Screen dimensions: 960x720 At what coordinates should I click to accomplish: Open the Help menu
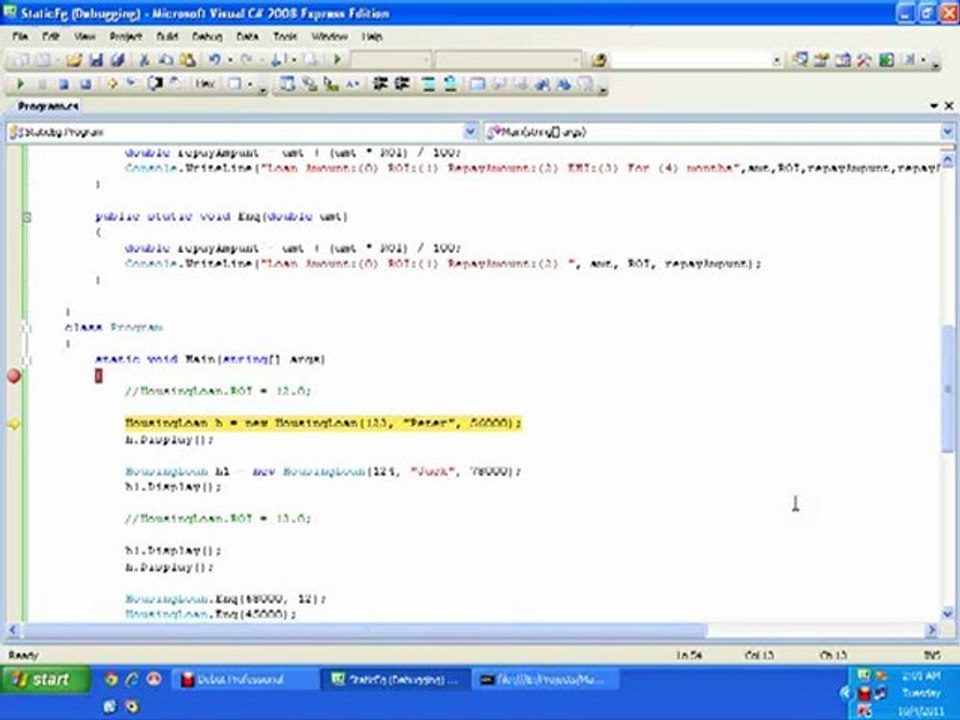[372, 37]
